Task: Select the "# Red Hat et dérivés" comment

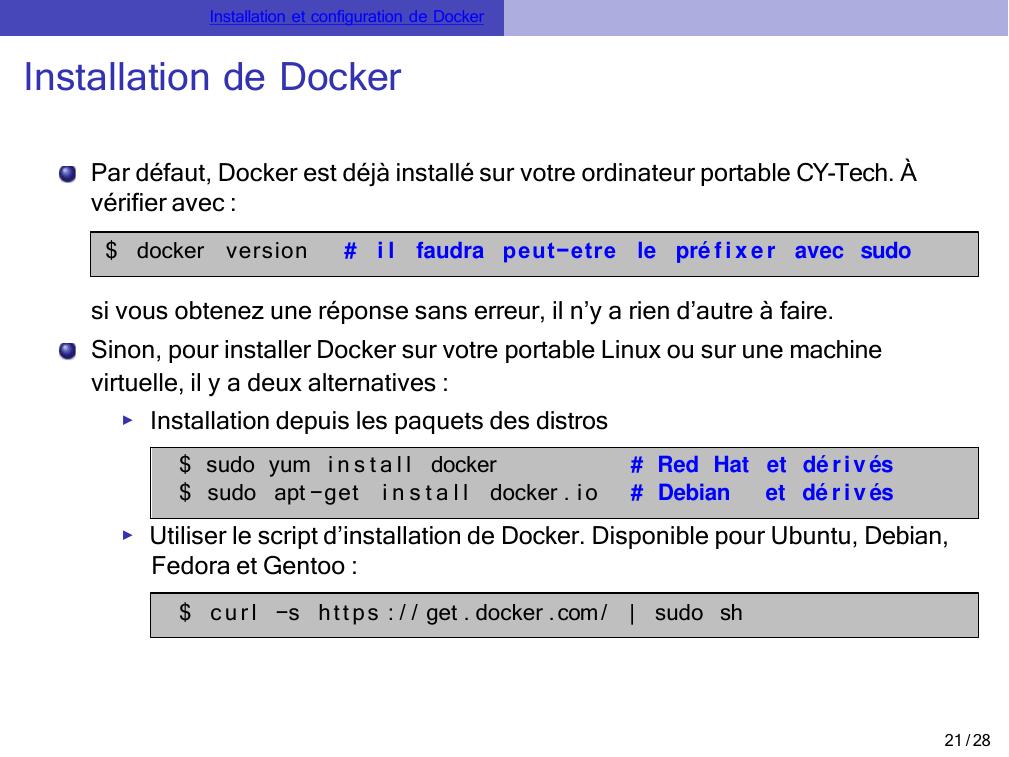Action: pyautogui.click(x=761, y=465)
